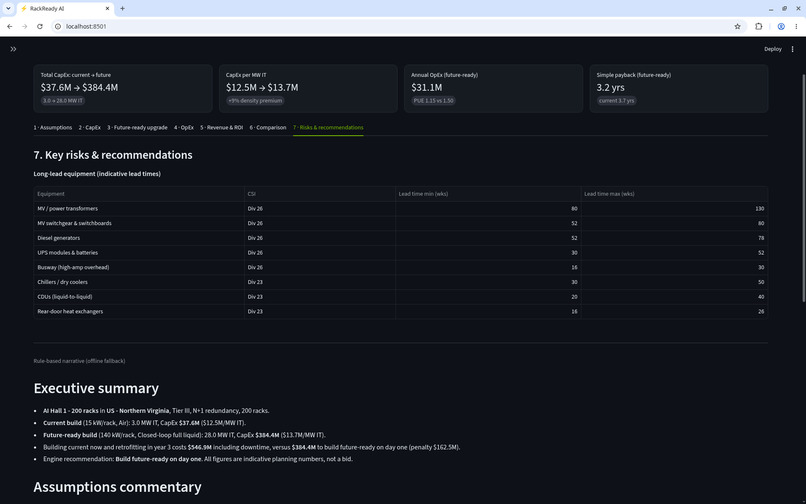The height and width of the screenshot is (504, 806).
Task: Click the PUE 1.15 vs 1.50 badge
Action: [x=433, y=101]
